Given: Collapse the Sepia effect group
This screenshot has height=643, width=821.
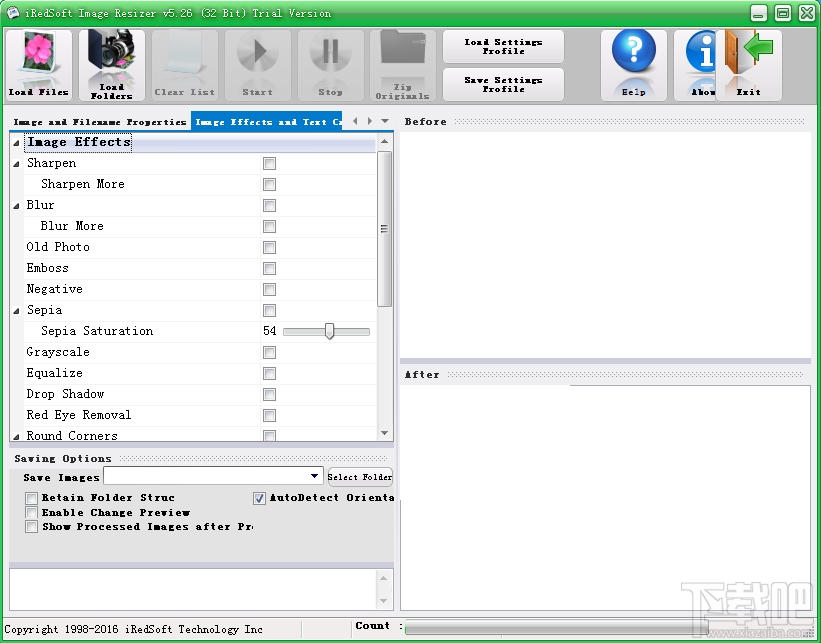Looking at the screenshot, I should coord(15,310).
